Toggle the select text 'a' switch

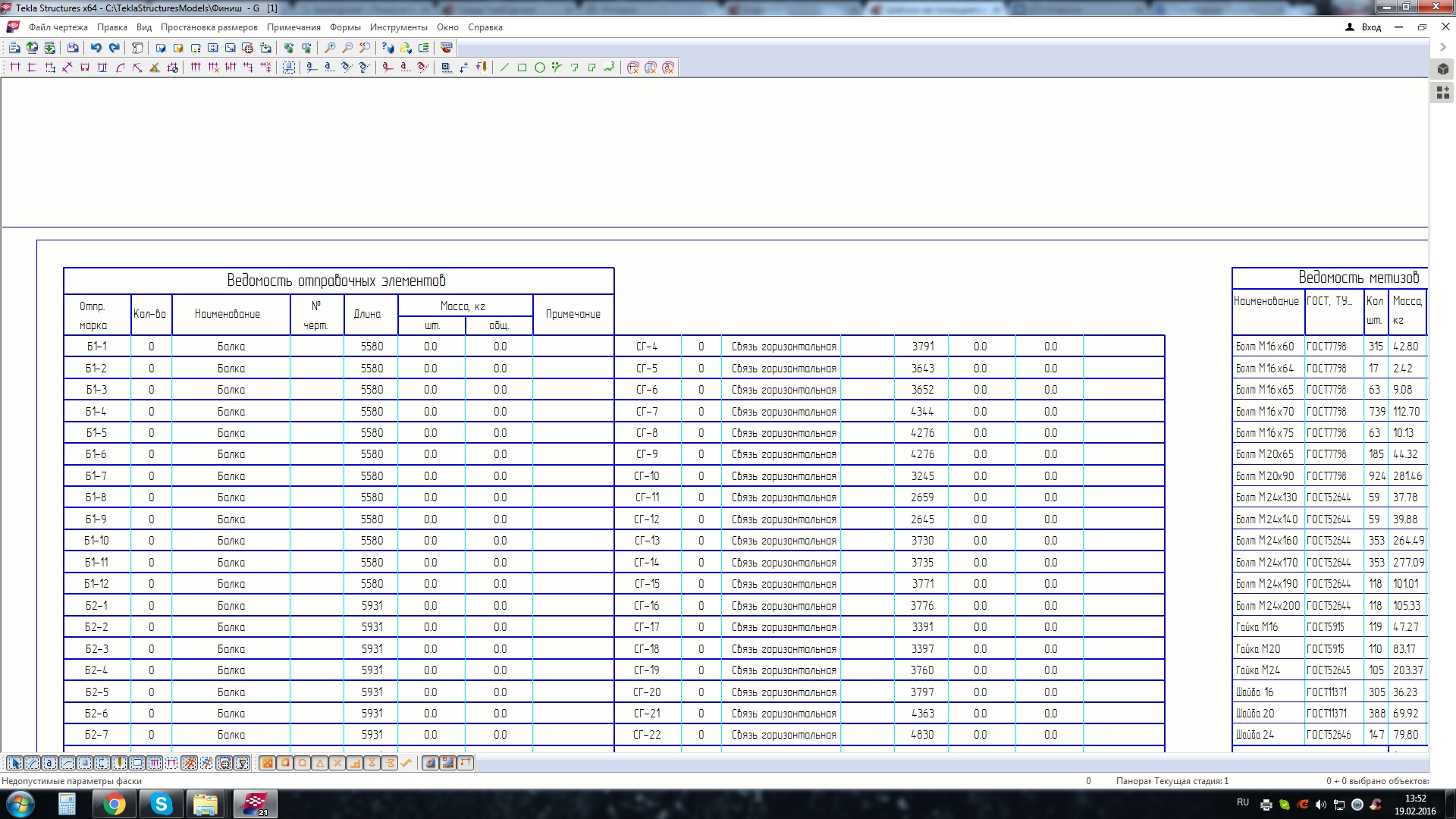coord(50,763)
